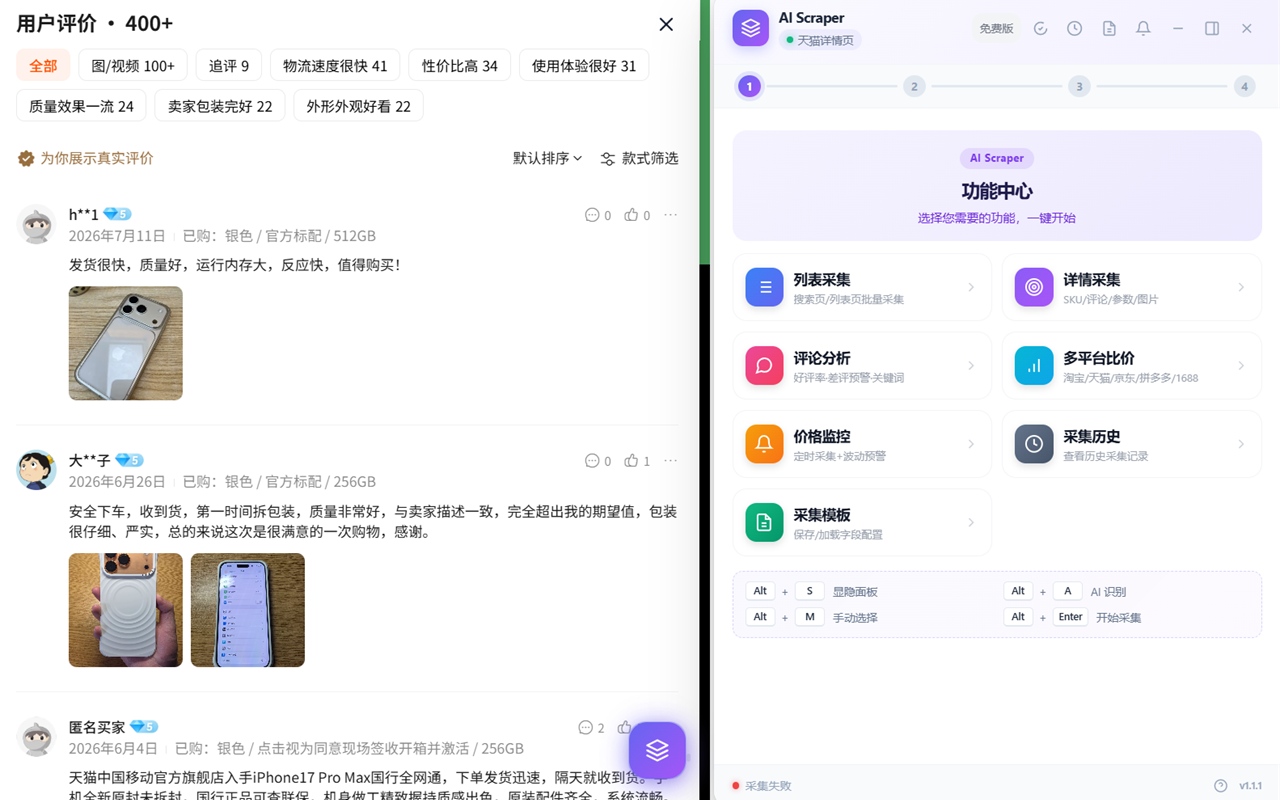Expand the 多平台比价 card arrow
Image resolution: width=1280 pixels, height=800 pixels.
[x=1241, y=366]
